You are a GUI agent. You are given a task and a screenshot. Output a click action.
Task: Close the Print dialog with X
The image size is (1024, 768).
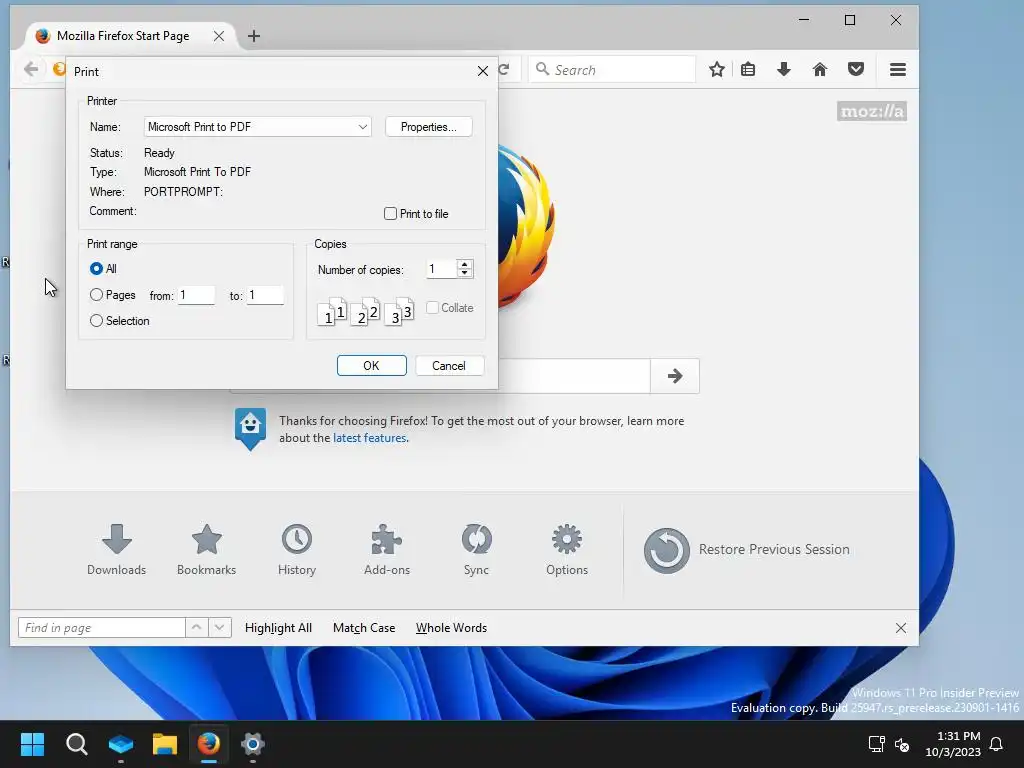click(483, 71)
